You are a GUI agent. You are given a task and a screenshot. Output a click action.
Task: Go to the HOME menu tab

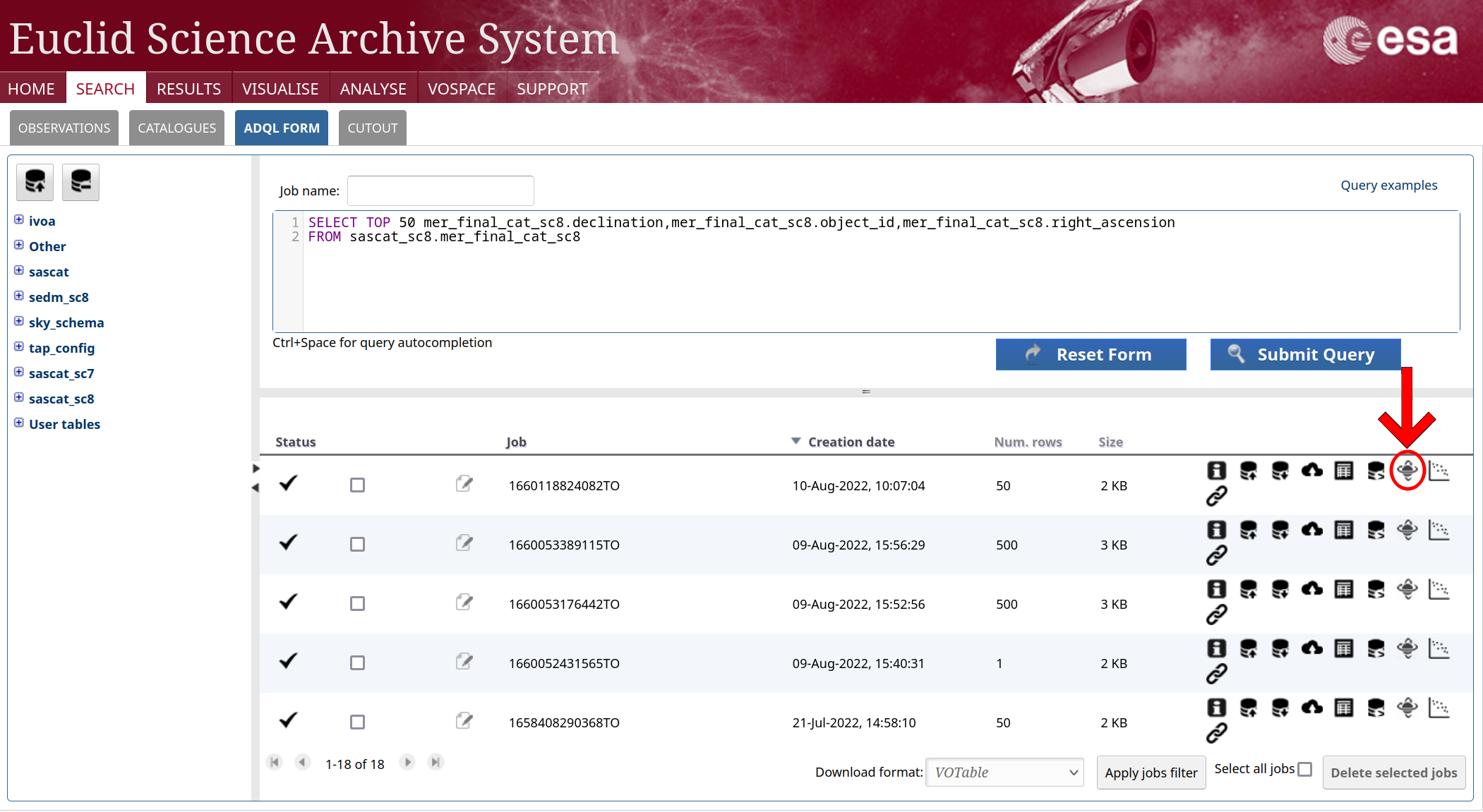coord(32,89)
